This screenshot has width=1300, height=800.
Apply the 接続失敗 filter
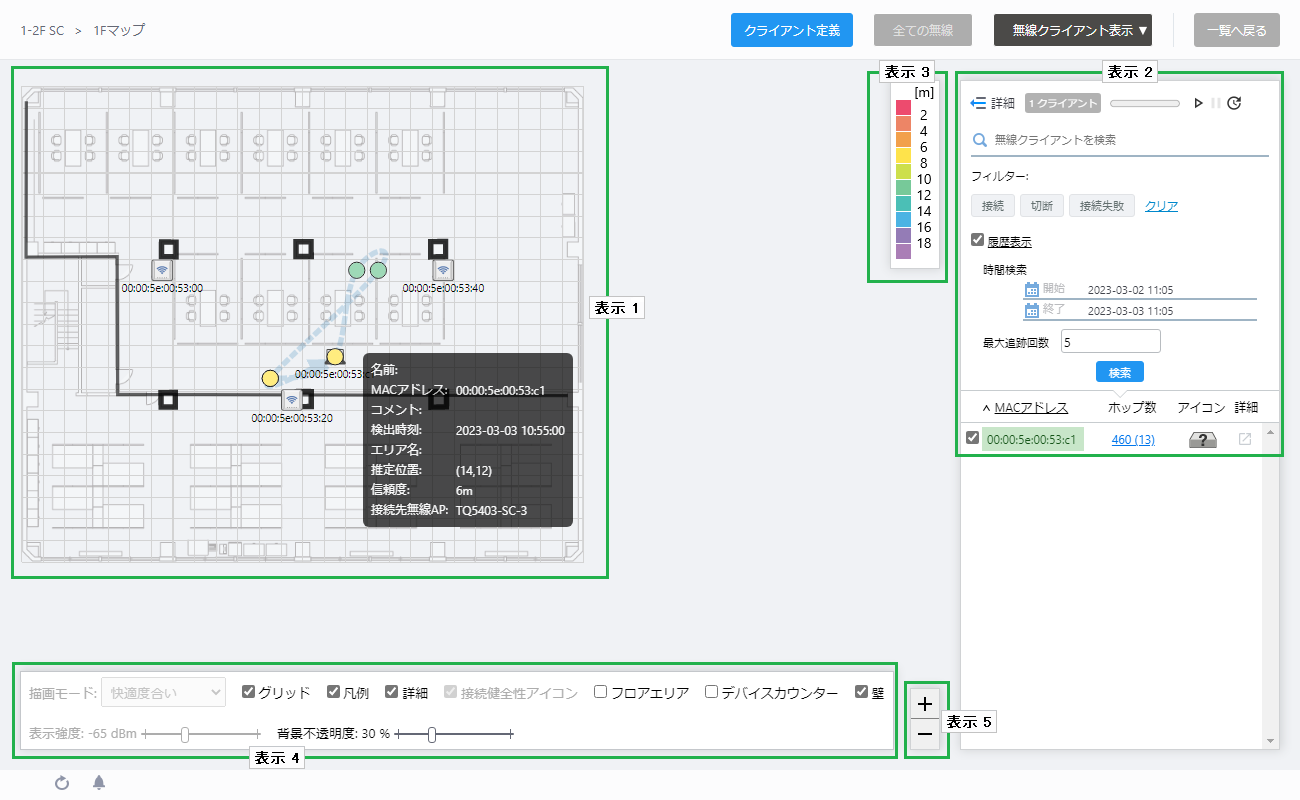[1102, 206]
